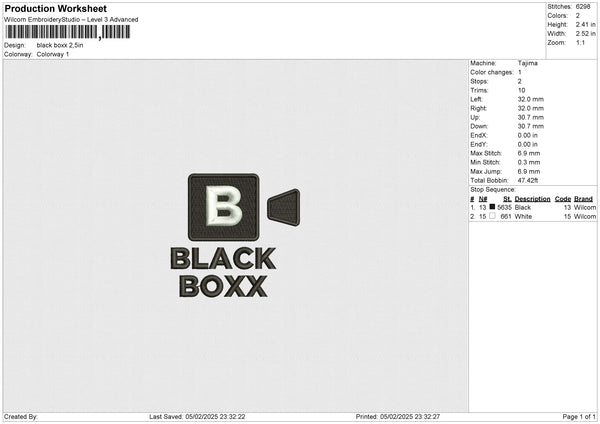
Task: Click the Max Jump value 6.9 mm
Action: [529, 171]
